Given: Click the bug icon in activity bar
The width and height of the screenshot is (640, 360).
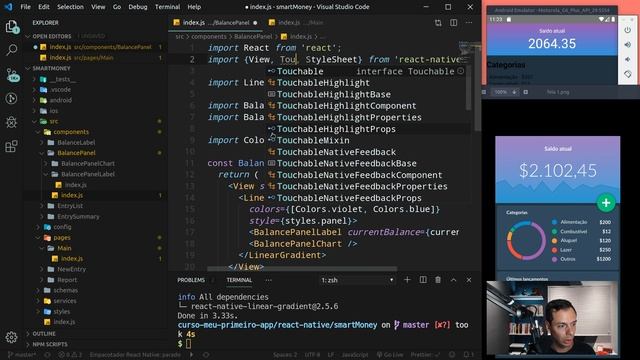Looking at the screenshot, I should point(11,122).
